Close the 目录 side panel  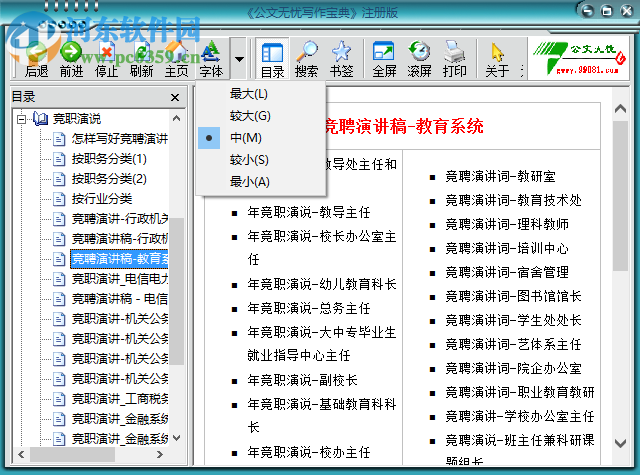pyautogui.click(x=175, y=98)
